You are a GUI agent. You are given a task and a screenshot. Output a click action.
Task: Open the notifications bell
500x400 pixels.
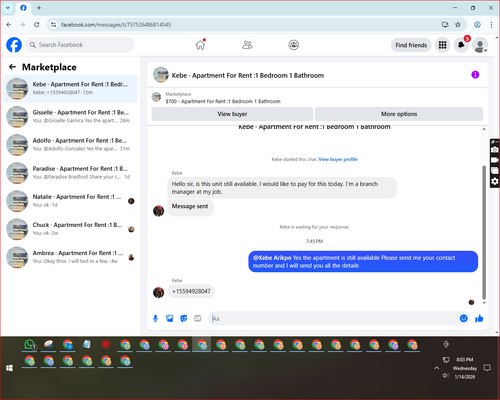click(461, 45)
